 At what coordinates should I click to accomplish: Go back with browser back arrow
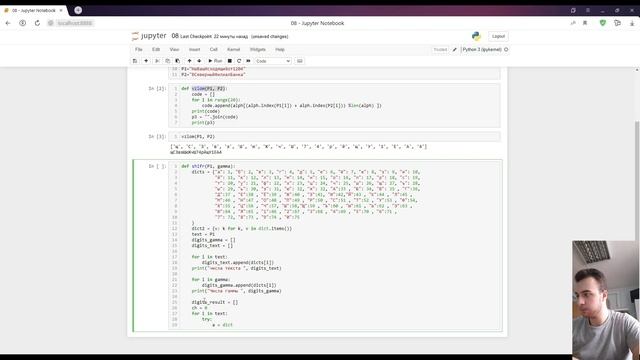(x=8, y=23)
